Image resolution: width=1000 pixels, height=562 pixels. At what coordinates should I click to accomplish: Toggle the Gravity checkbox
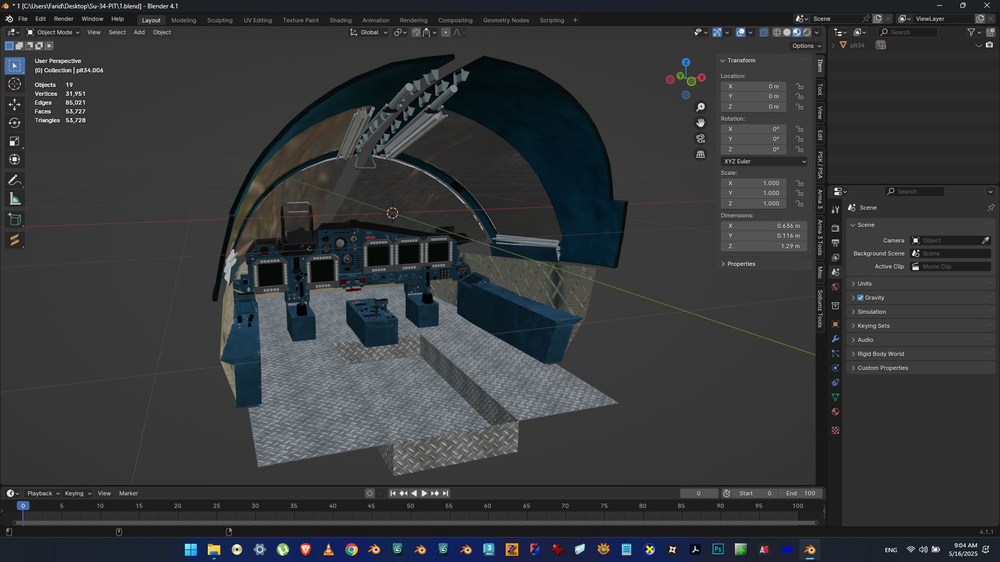click(860, 298)
